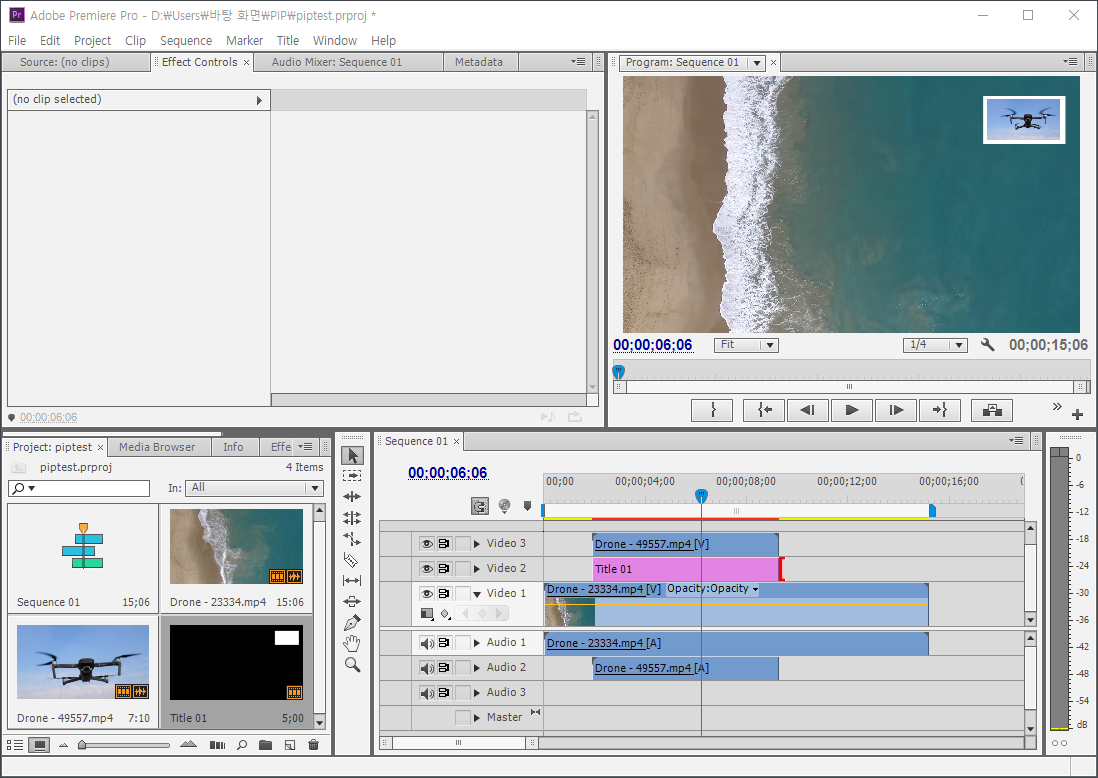
Task: Click the Ripple Edit tool
Action: [x=352, y=497]
